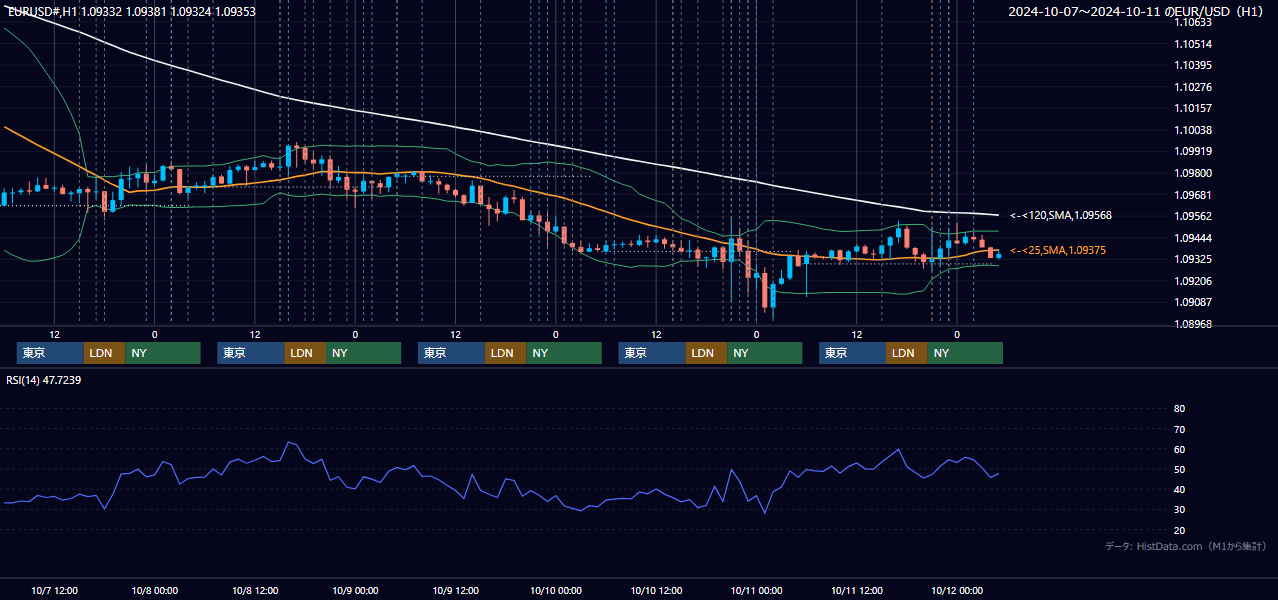Viewport: 1278px width, 600px height.
Task: Click RSI scale level 50
Action: (1179, 469)
